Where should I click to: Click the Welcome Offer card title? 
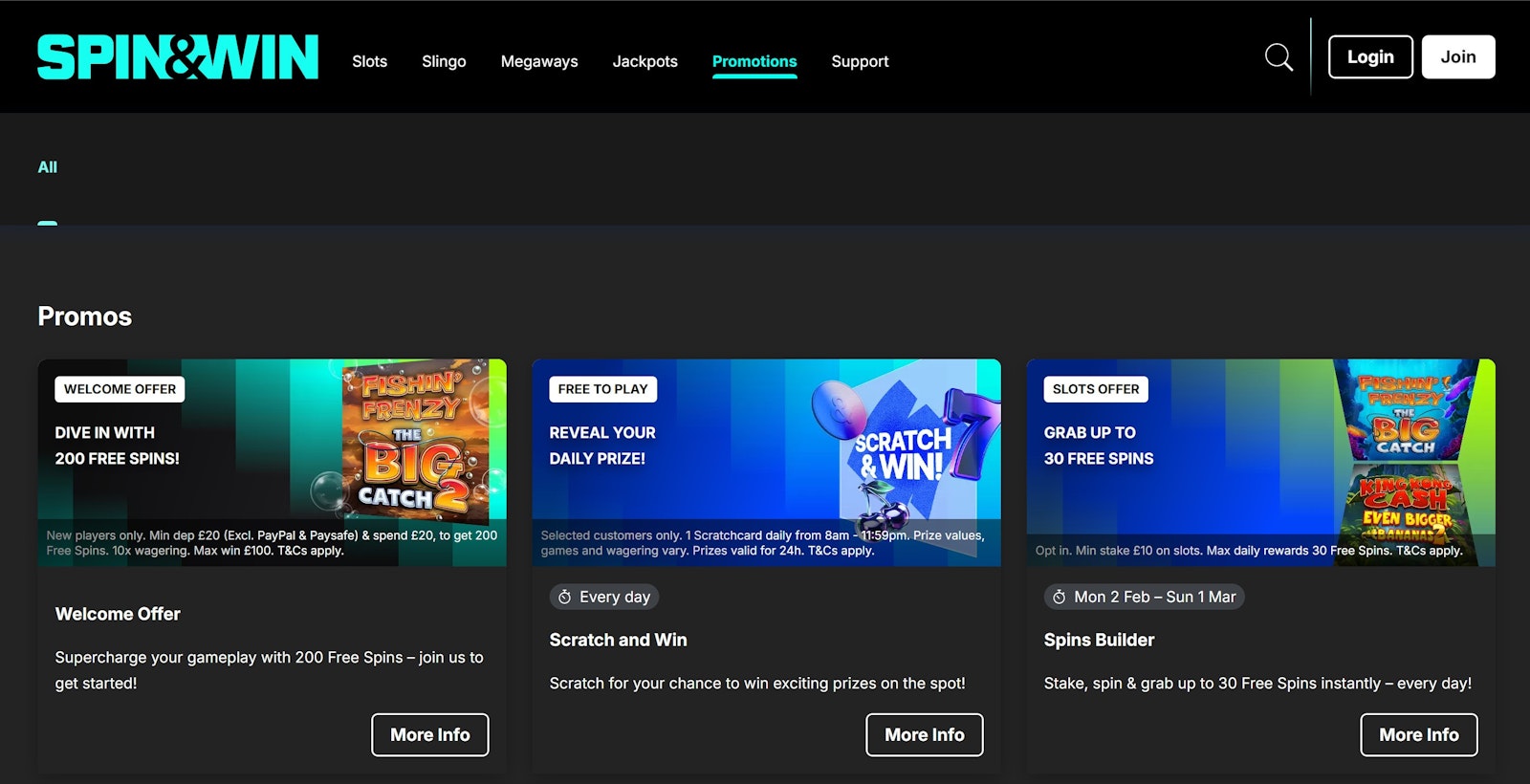(118, 614)
